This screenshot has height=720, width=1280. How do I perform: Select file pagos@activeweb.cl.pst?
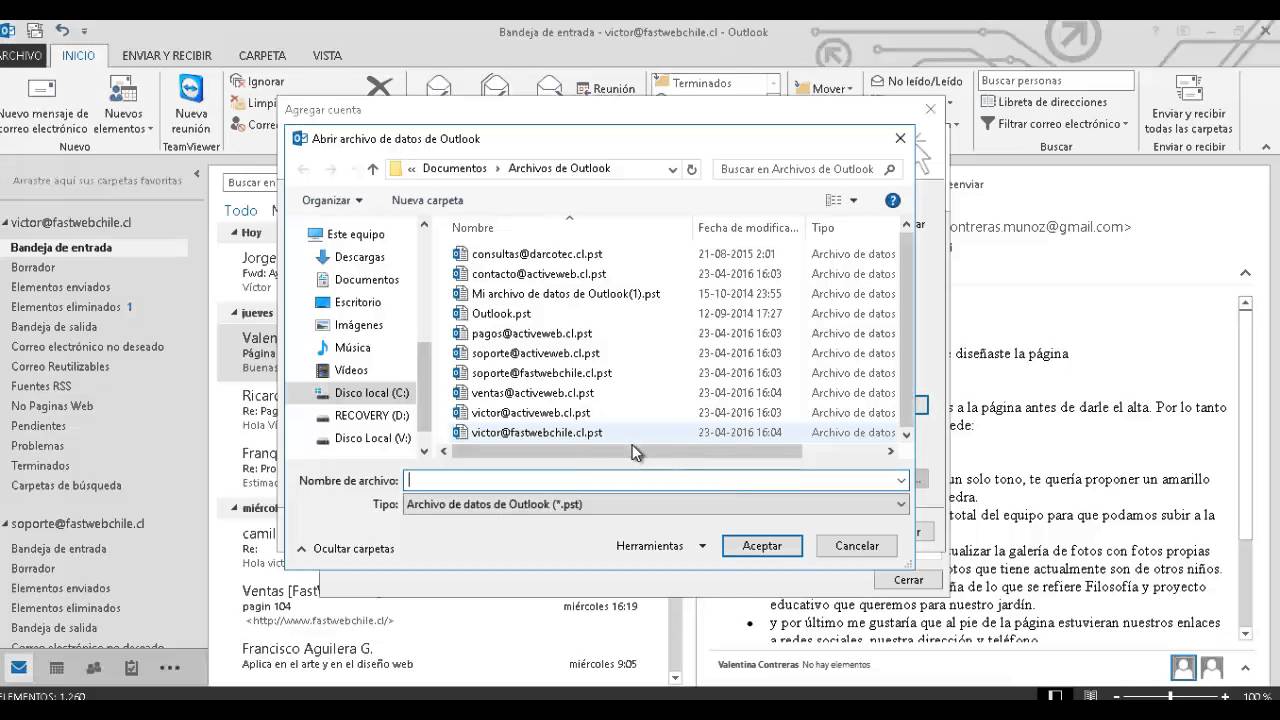(532, 334)
